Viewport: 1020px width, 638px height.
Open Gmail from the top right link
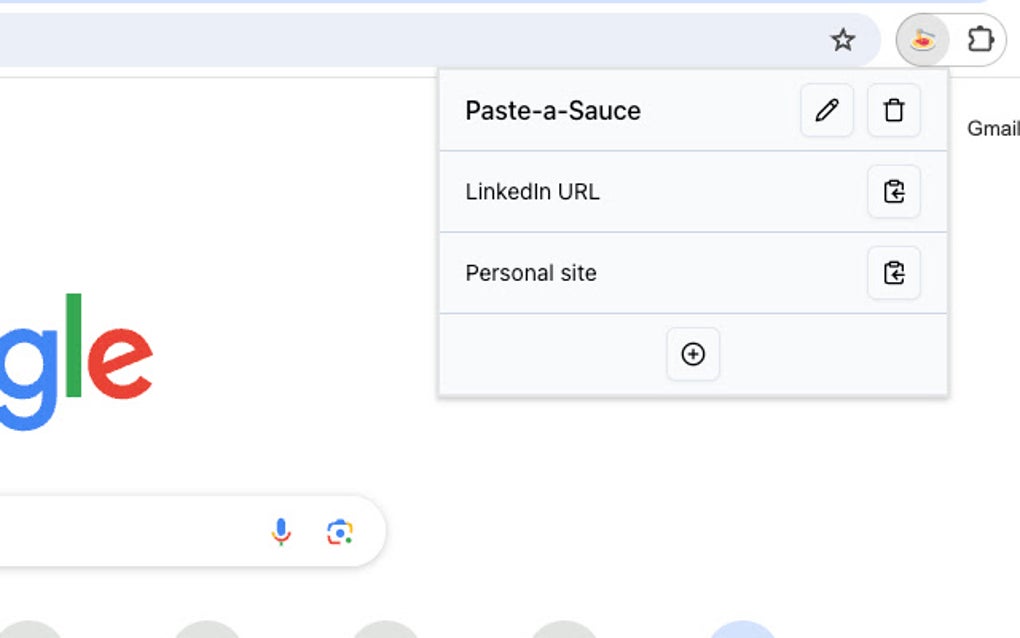pyautogui.click(x=992, y=128)
